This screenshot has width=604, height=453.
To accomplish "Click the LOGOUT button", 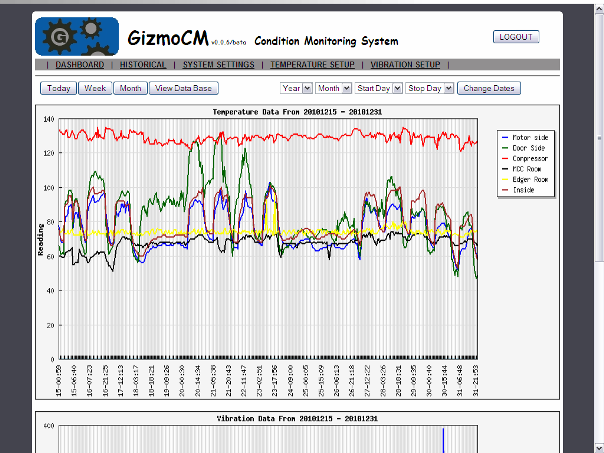I will click(516, 37).
